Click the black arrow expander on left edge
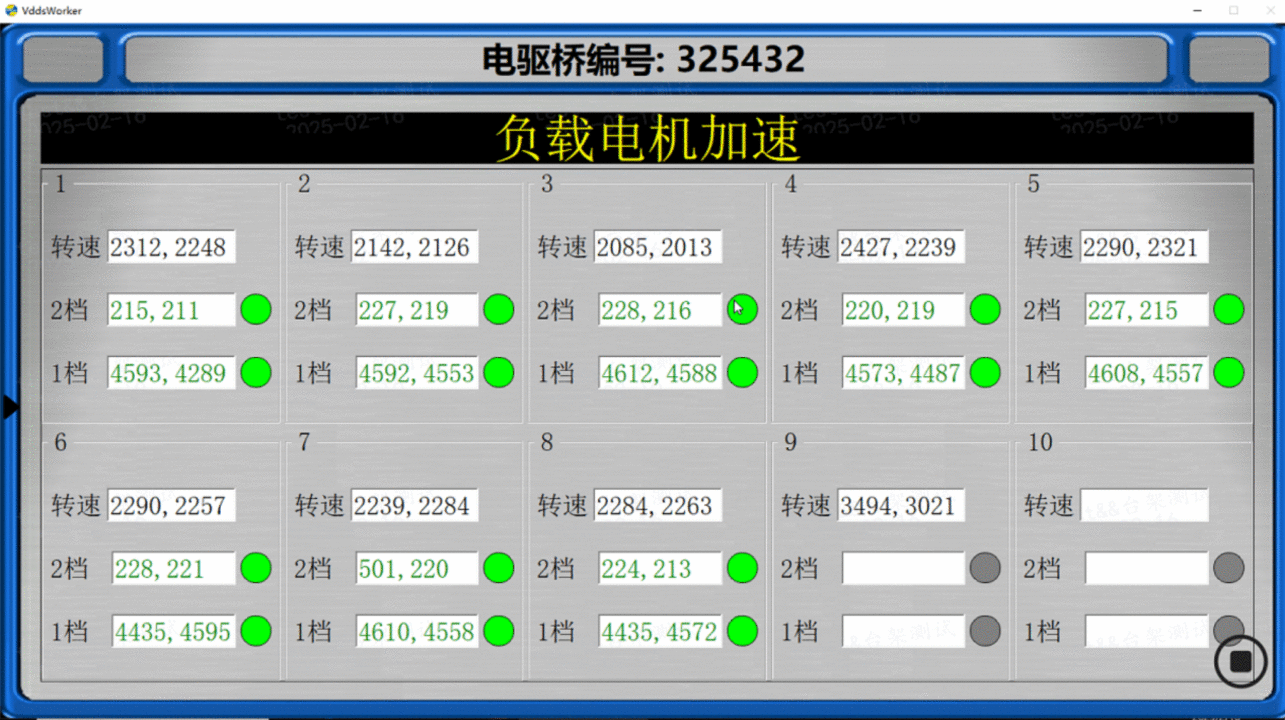Screen dimensions: 1285x720 pyautogui.click(x=10, y=407)
